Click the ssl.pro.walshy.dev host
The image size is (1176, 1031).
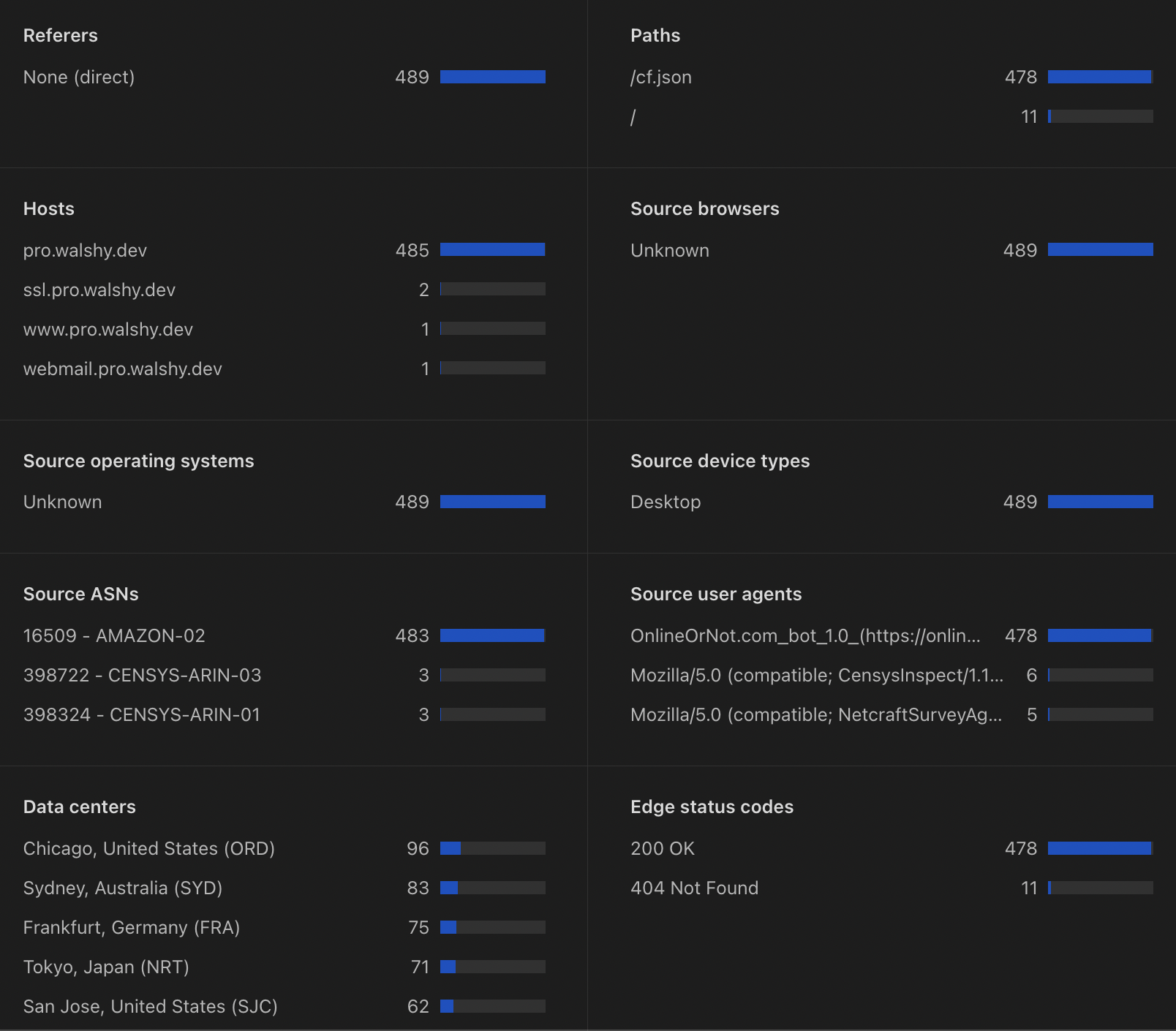pyautogui.click(x=99, y=290)
